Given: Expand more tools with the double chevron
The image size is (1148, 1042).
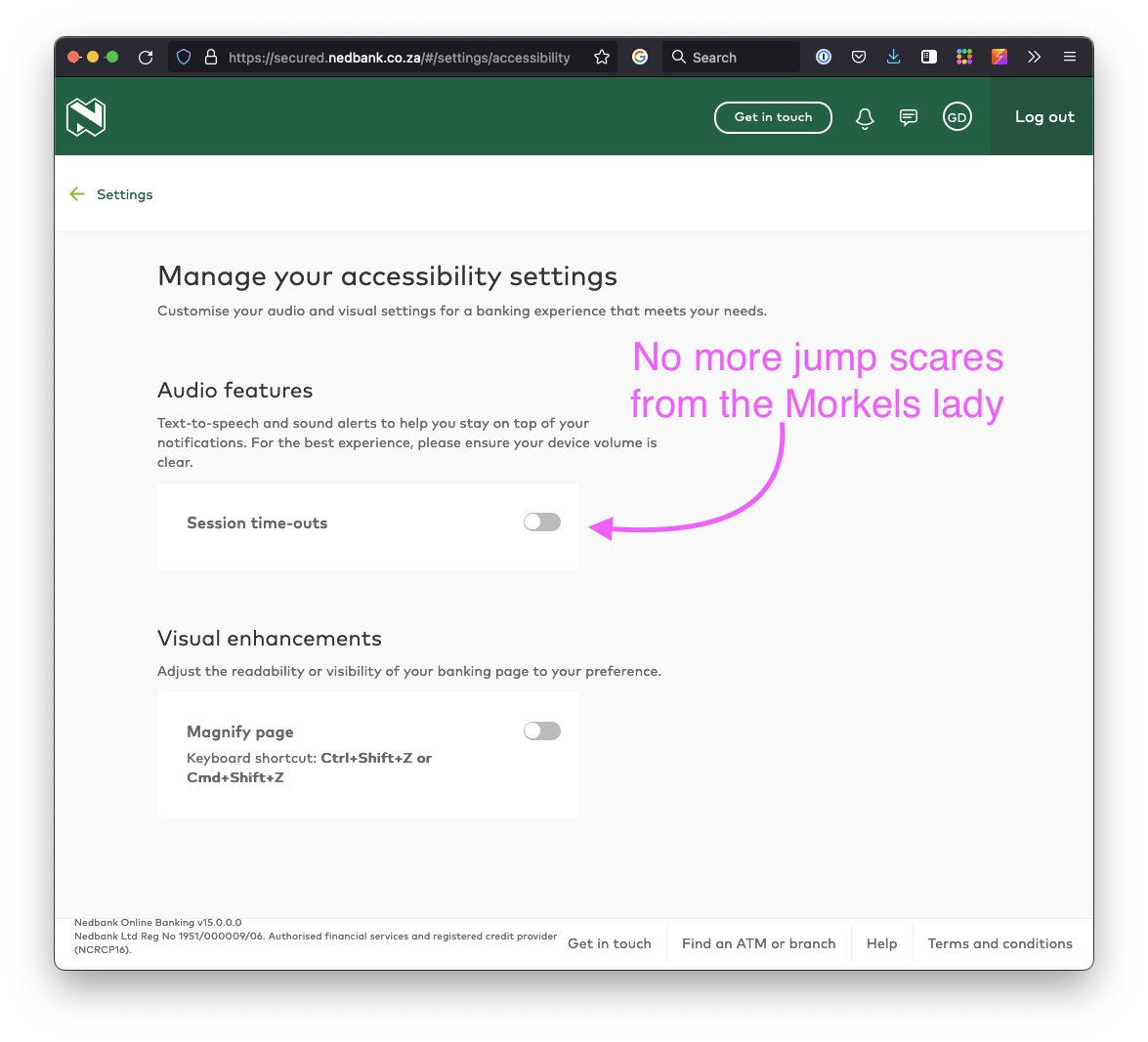Looking at the screenshot, I should point(1034,57).
